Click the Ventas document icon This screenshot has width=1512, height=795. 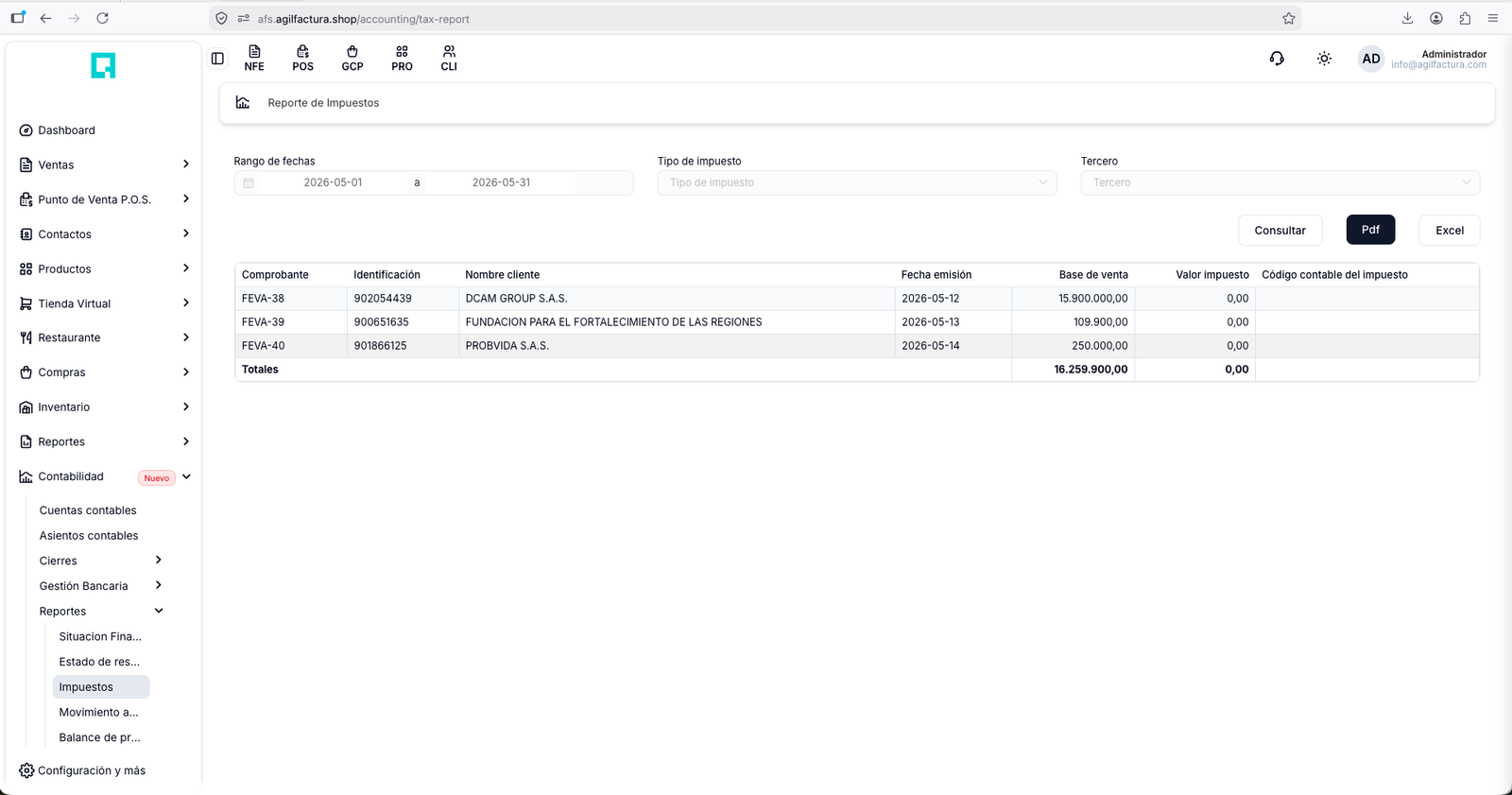tap(26, 164)
